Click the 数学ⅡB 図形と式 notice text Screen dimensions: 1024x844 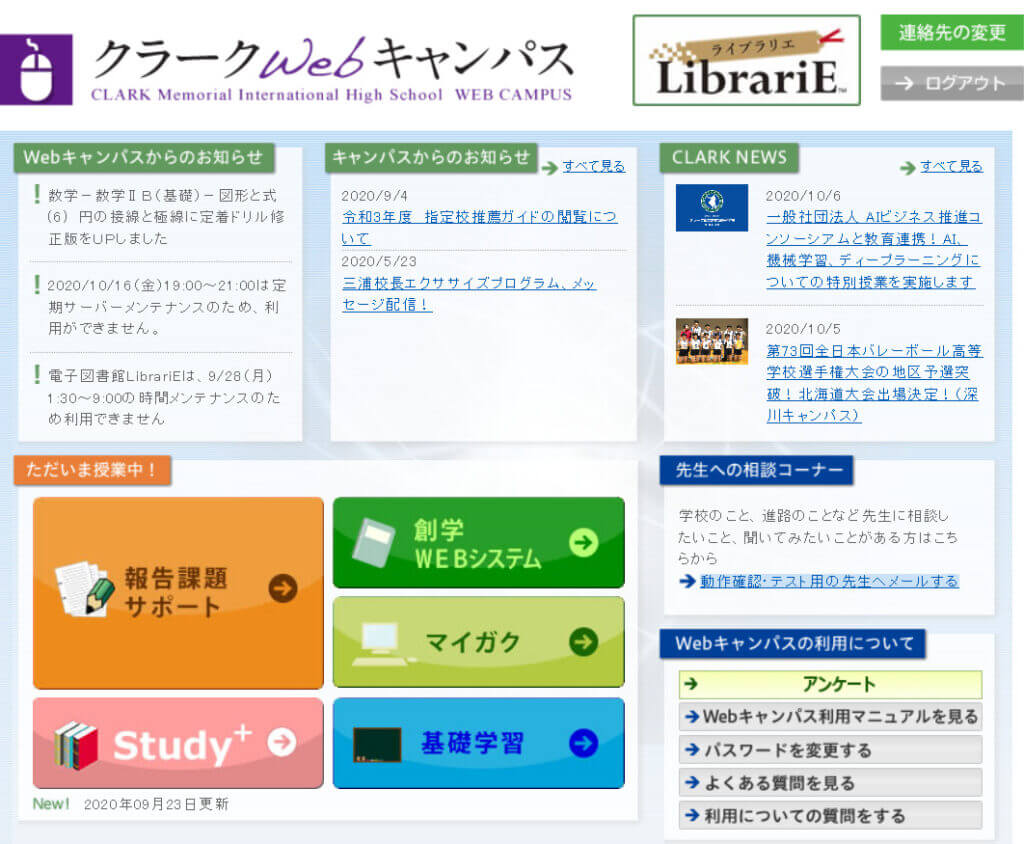167,217
